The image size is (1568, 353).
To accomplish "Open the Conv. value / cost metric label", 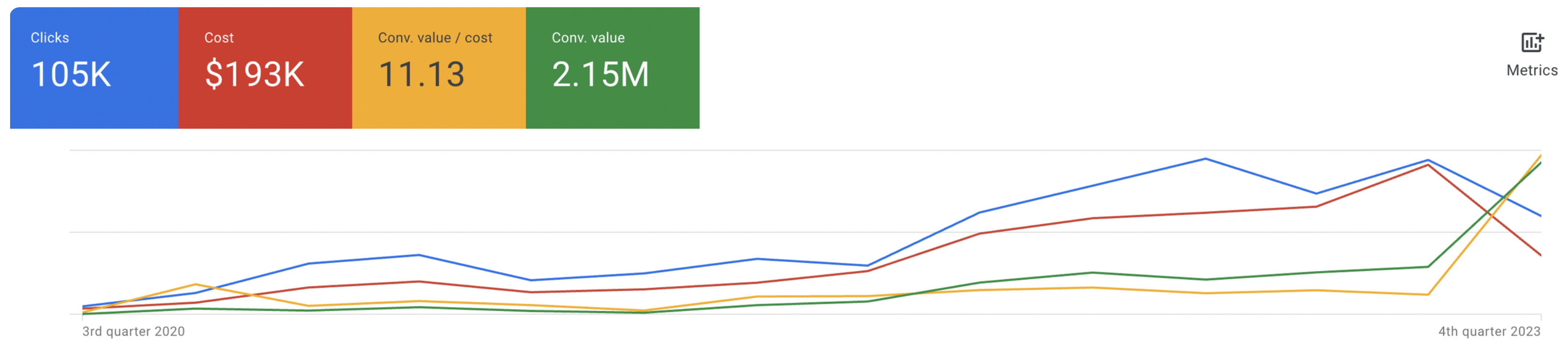I will tap(434, 38).
